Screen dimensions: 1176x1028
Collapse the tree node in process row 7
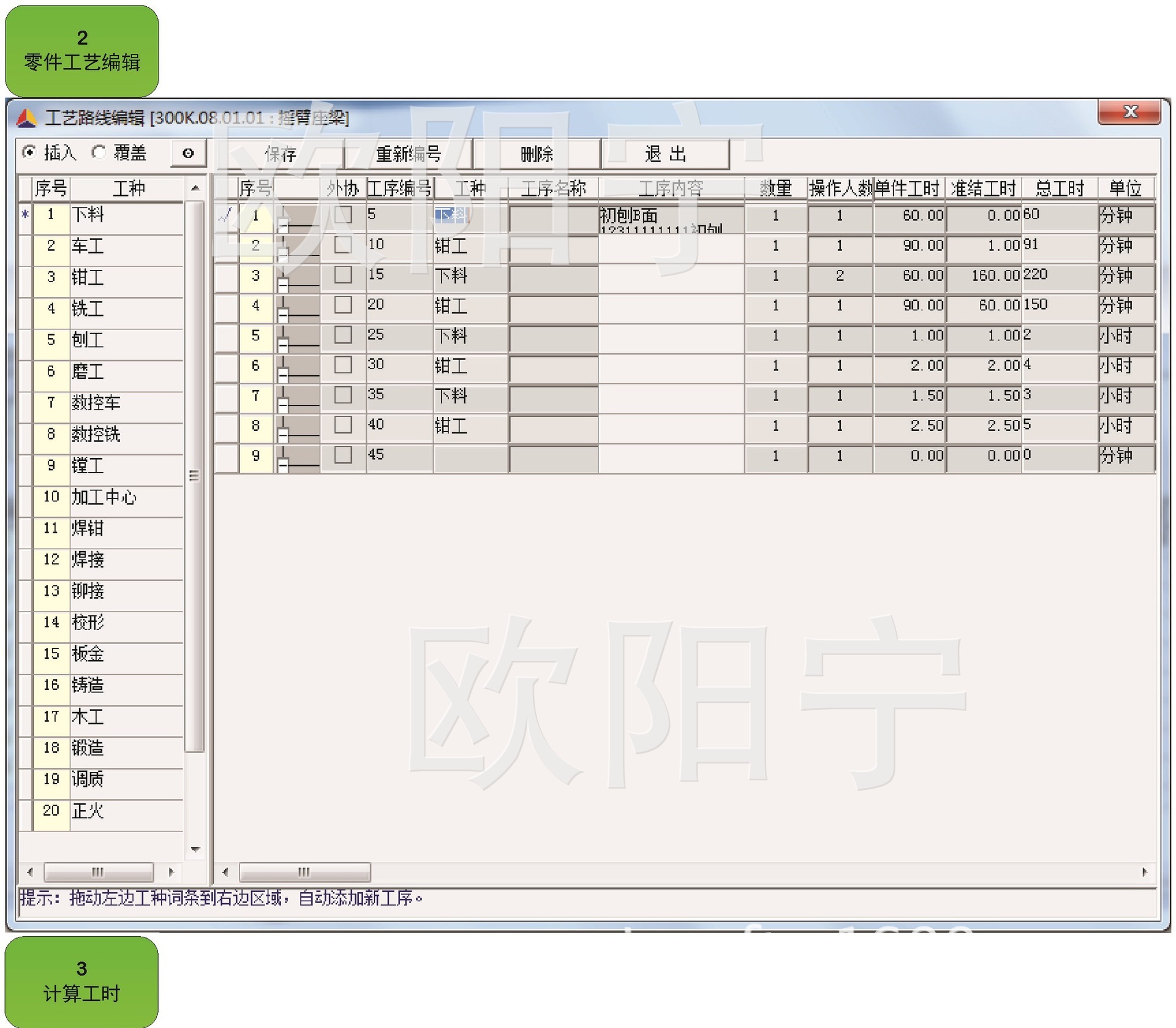(x=283, y=405)
